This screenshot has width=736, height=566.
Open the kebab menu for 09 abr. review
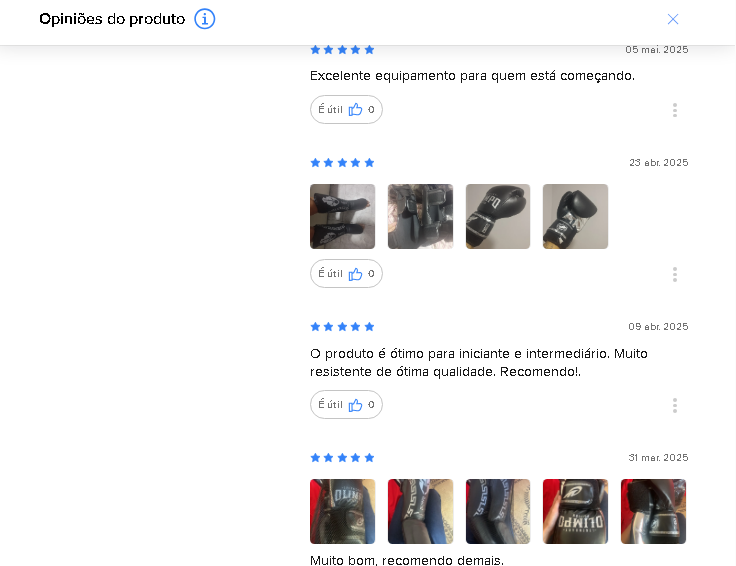pyautogui.click(x=675, y=405)
